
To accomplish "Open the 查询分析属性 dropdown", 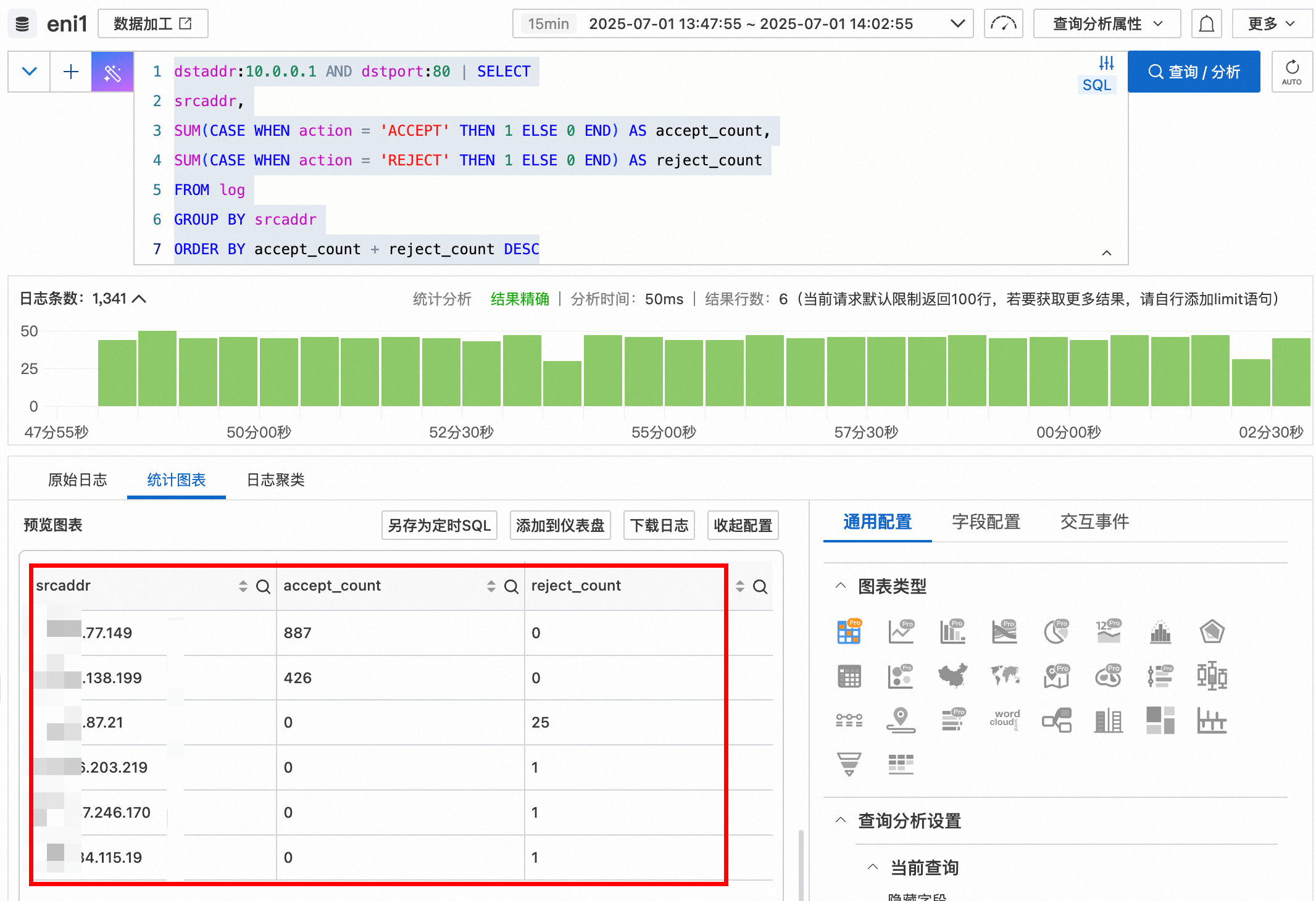I will (x=1107, y=24).
